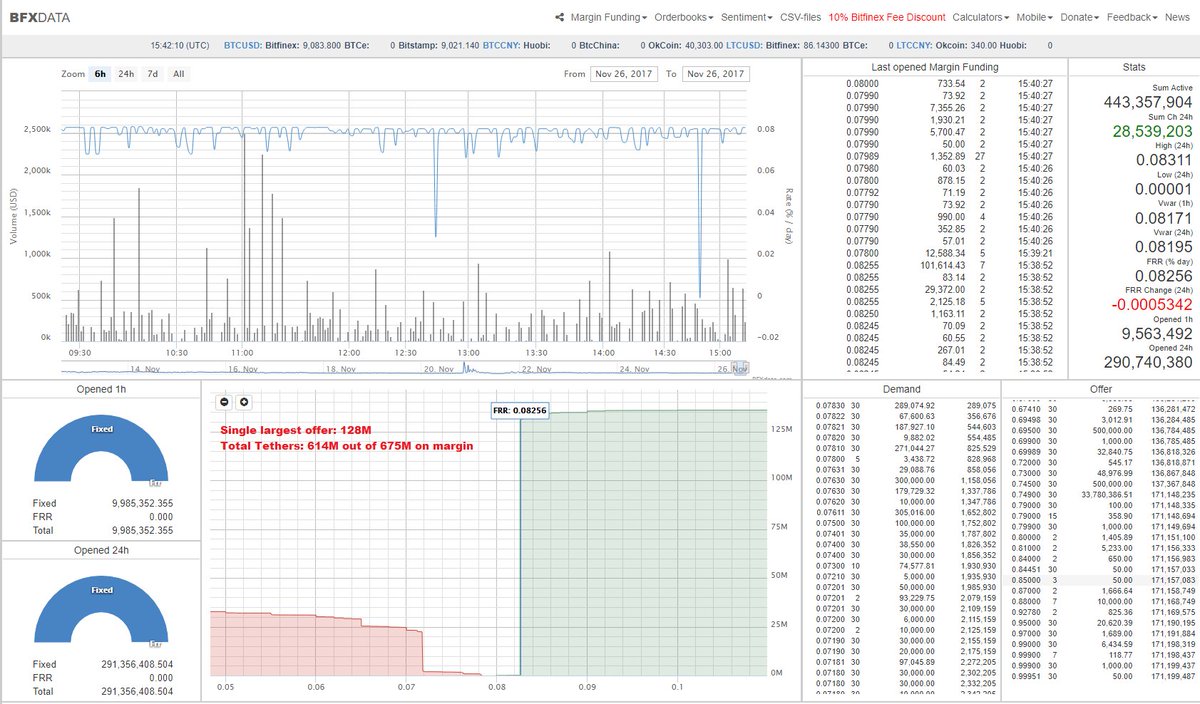Open the Sentiment dropdown menu
1200x704 pixels.
coord(746,18)
